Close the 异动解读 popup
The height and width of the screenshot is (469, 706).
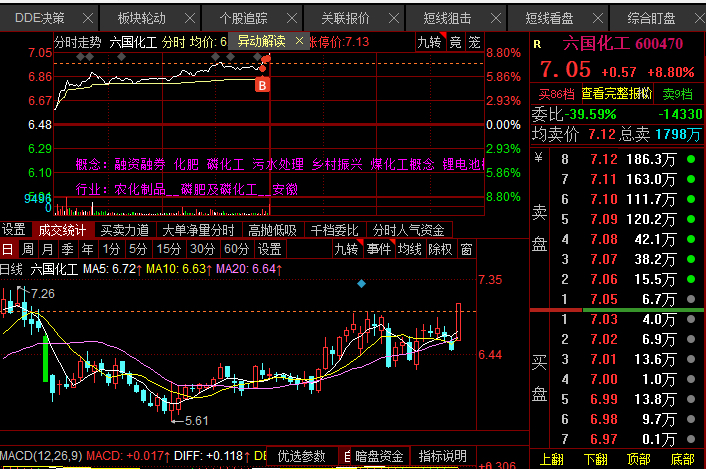299,41
